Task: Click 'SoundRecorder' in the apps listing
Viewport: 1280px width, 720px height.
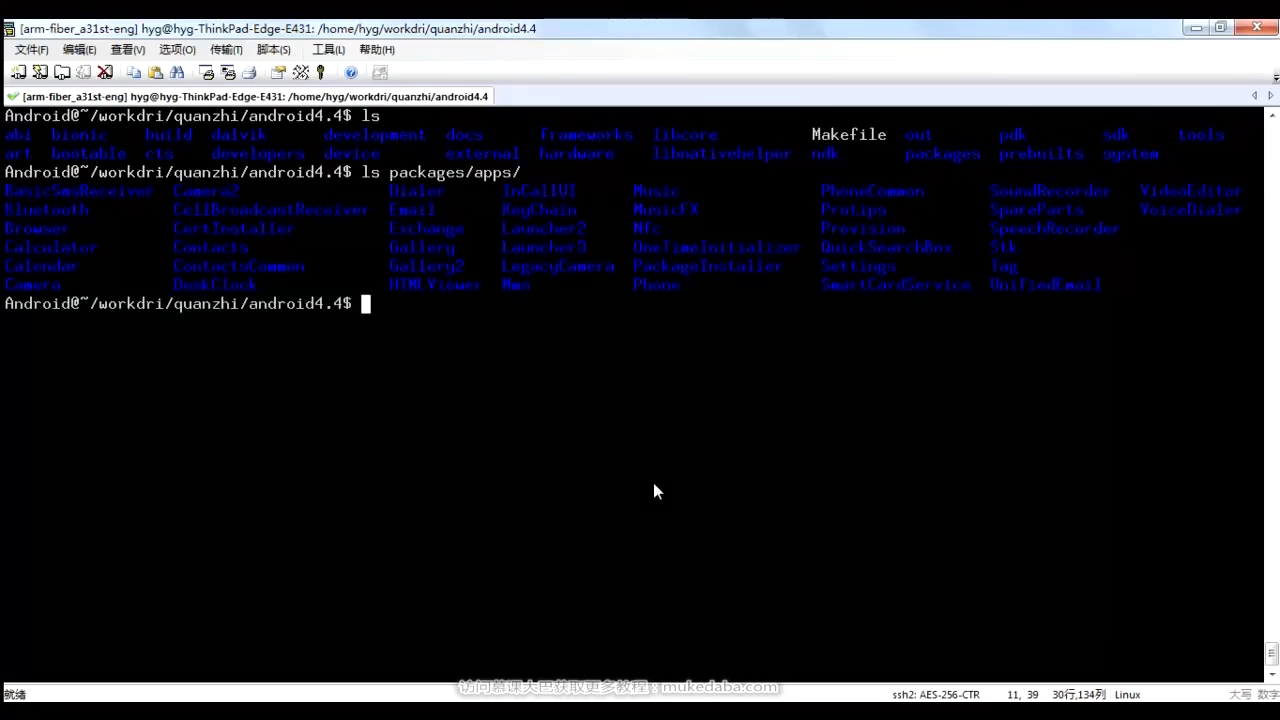Action: (x=1050, y=190)
